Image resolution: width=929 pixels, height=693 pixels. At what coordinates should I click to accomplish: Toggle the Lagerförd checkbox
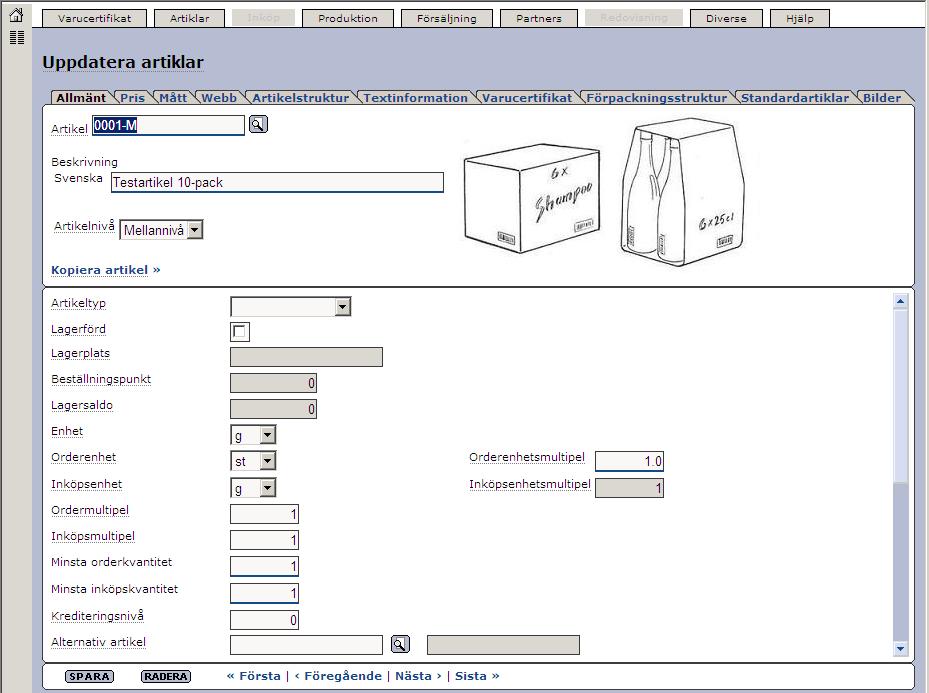coord(239,332)
